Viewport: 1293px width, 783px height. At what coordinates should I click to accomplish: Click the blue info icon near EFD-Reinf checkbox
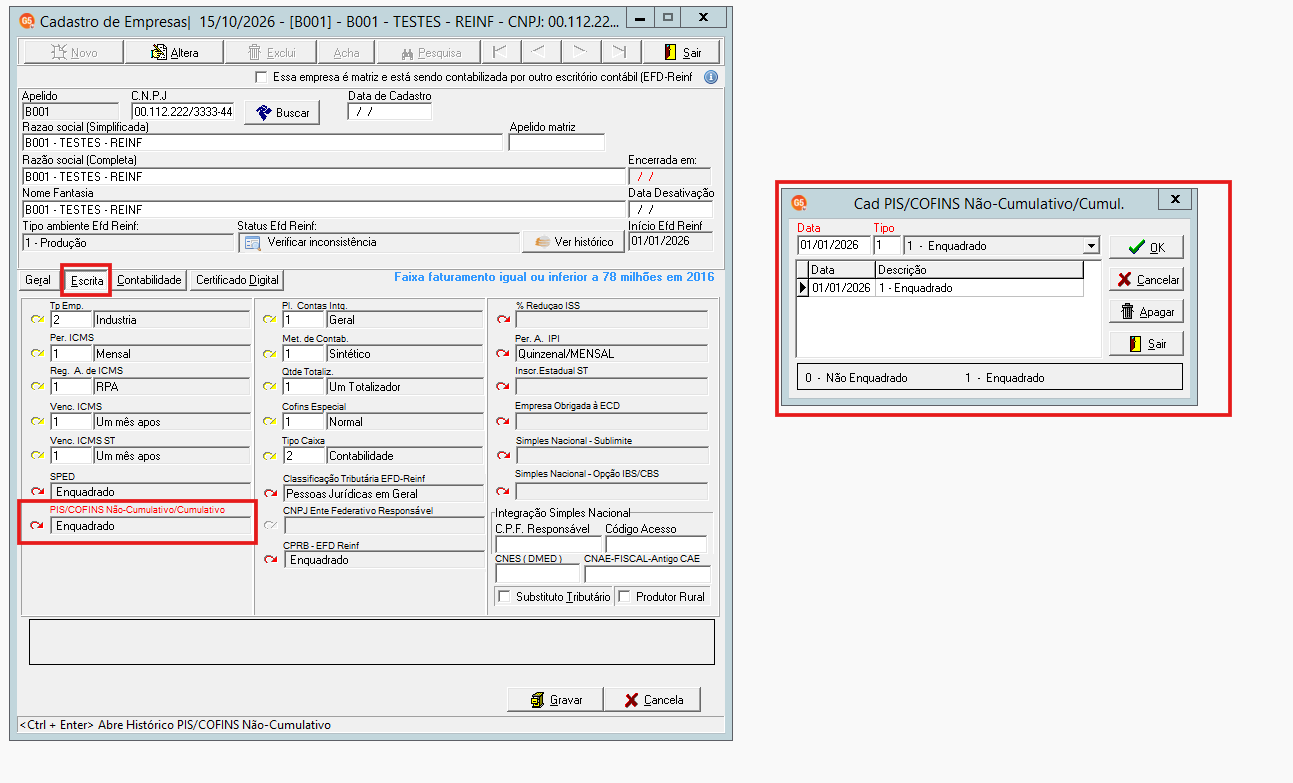click(711, 77)
